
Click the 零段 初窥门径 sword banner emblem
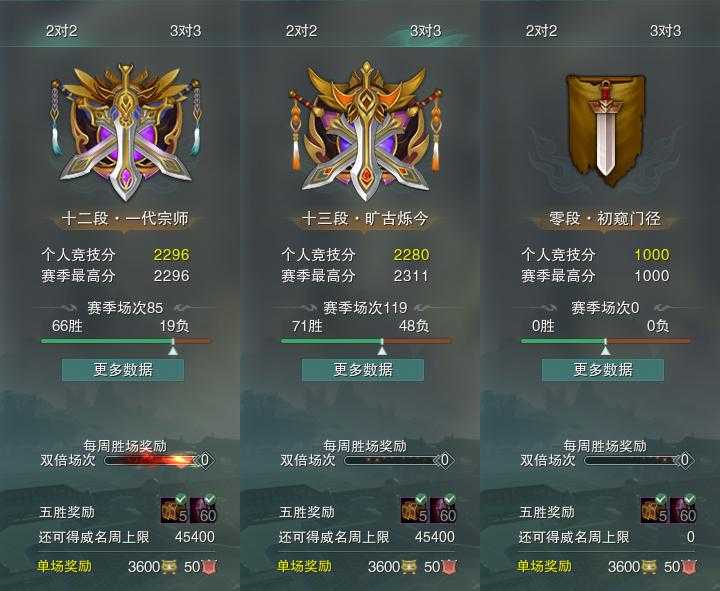(x=605, y=130)
